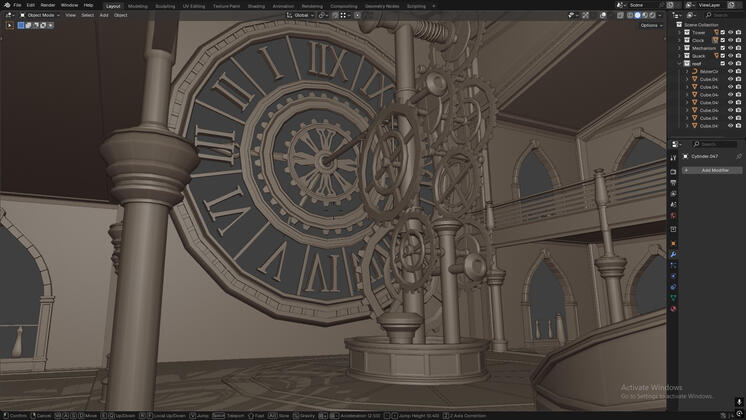Open the Object Constraints properties tab
Viewport: 746px width, 420px height.
673,287
